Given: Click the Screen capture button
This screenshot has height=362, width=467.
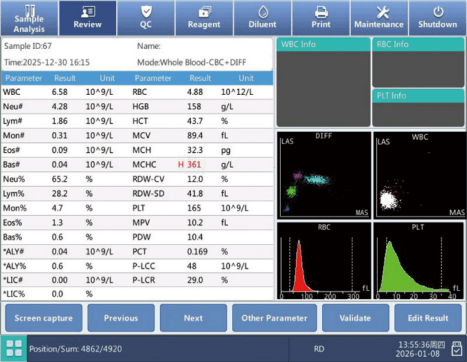Looking at the screenshot, I should (x=44, y=318).
